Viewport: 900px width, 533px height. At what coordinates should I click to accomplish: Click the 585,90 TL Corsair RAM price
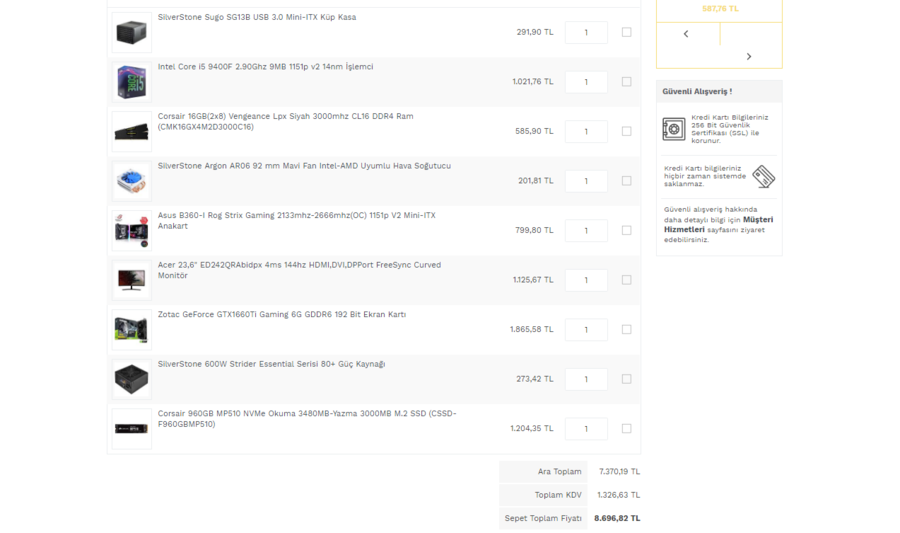tap(534, 131)
